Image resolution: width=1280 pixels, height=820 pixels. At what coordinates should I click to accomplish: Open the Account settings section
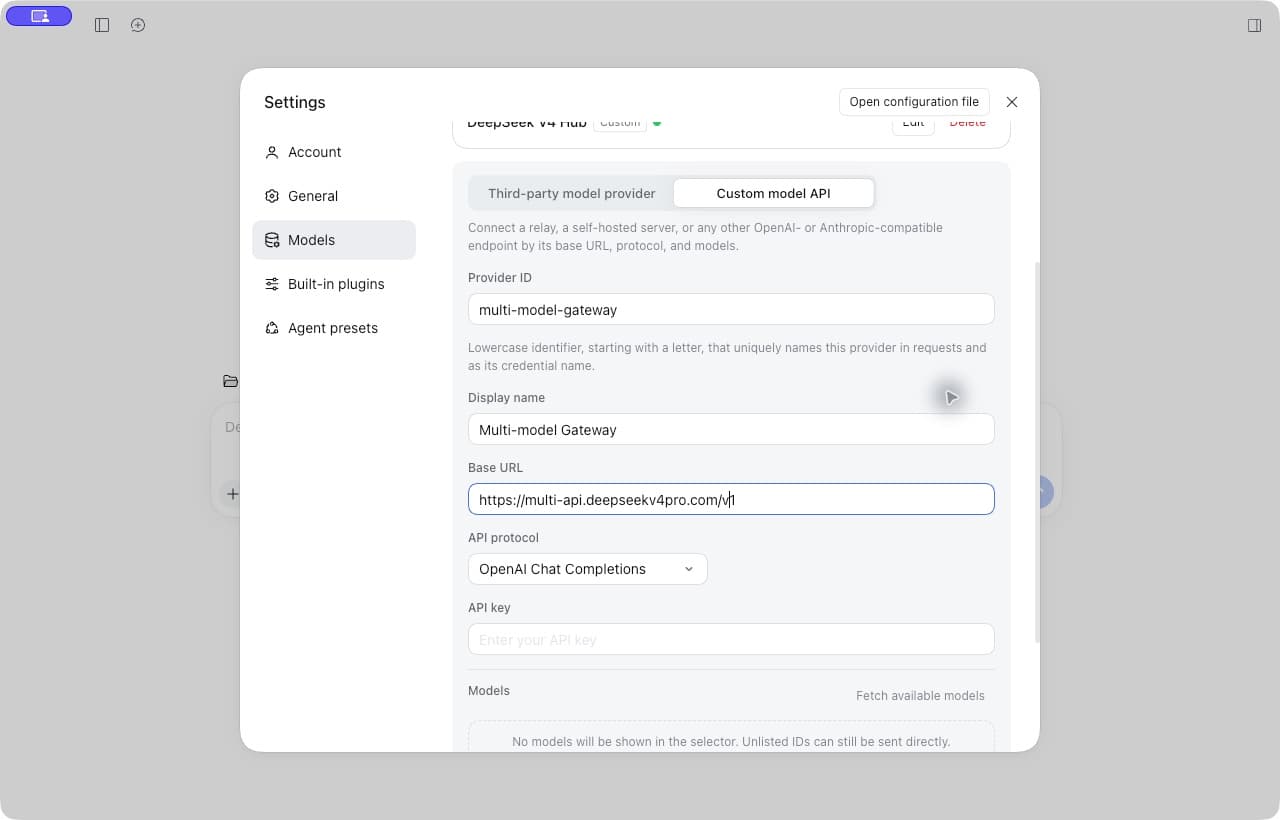pyautogui.click(x=334, y=152)
